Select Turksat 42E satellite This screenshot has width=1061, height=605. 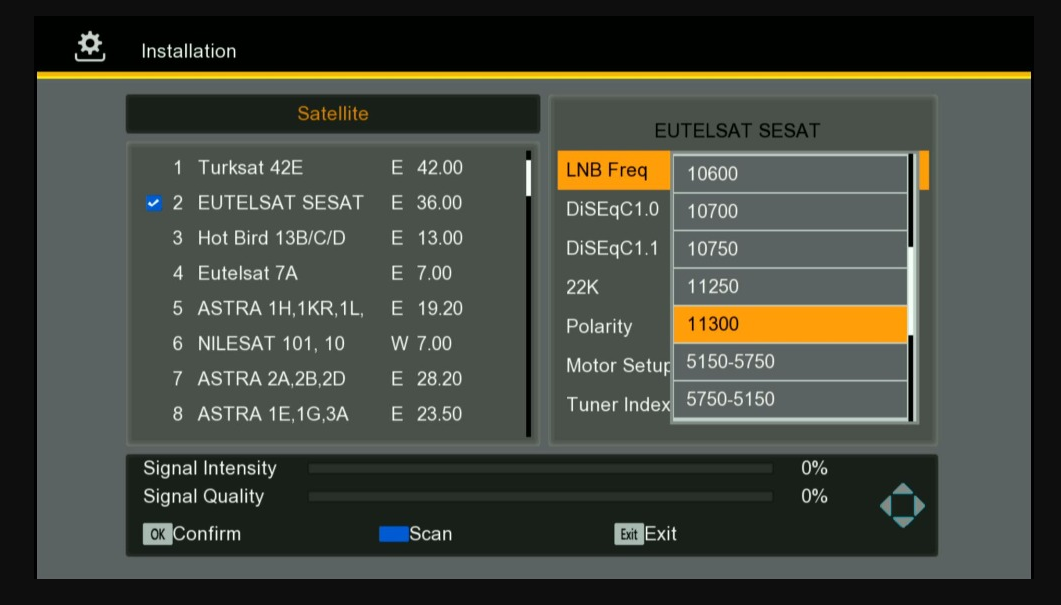pyautogui.click(x=250, y=168)
